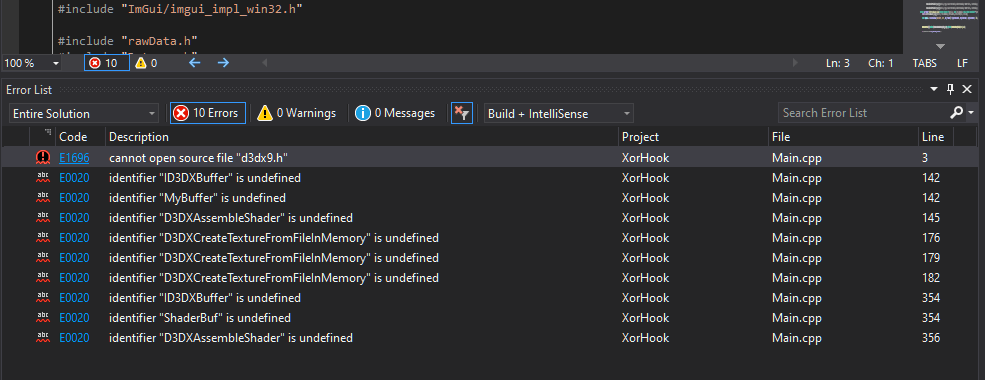Click the Ch: 1 column indicator
985x380 pixels.
click(x=881, y=63)
